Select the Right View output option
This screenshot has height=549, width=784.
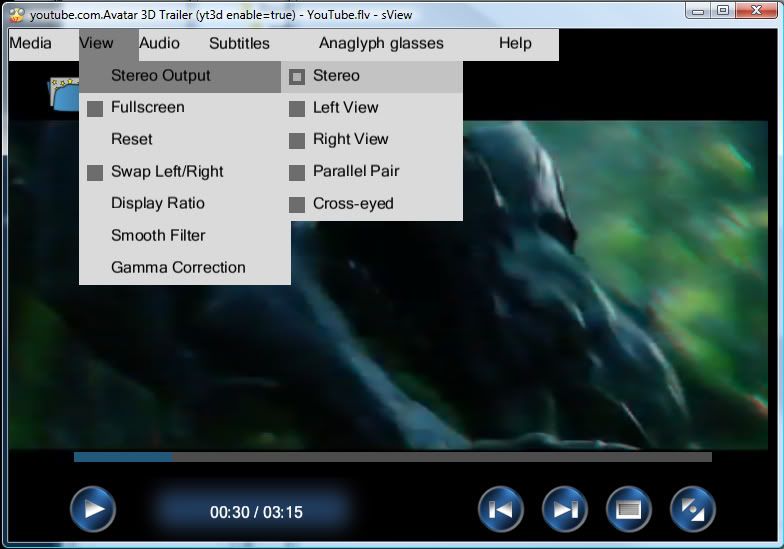pos(372,140)
